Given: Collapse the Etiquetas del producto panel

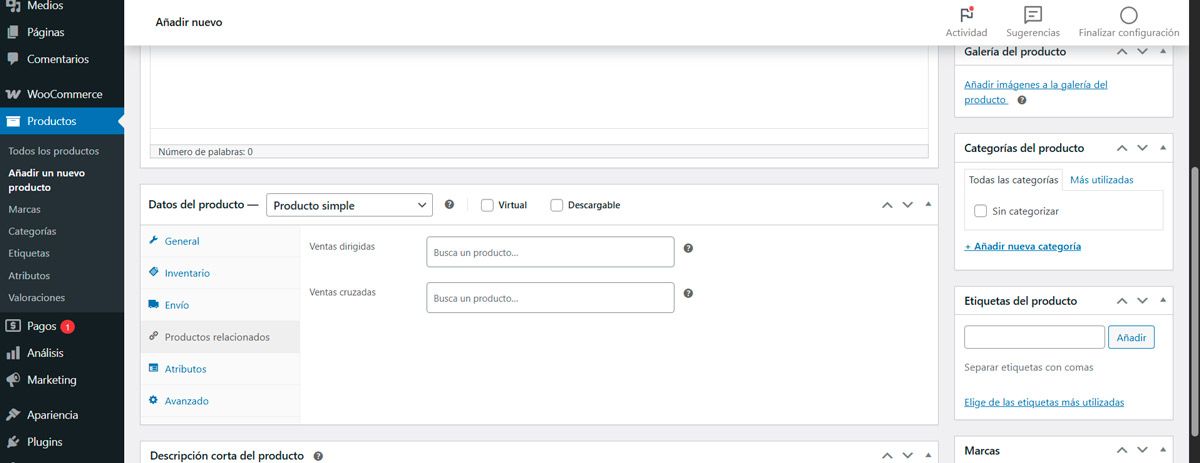Looking at the screenshot, I should click(x=1163, y=301).
